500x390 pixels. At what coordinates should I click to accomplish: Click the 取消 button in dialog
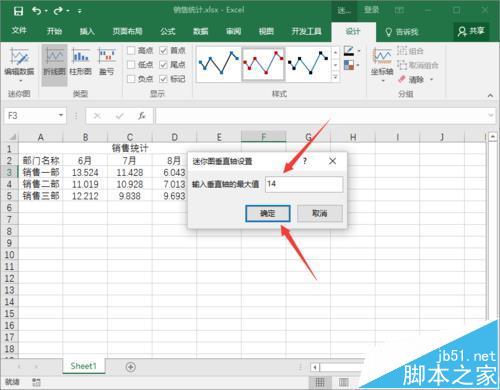click(x=320, y=213)
